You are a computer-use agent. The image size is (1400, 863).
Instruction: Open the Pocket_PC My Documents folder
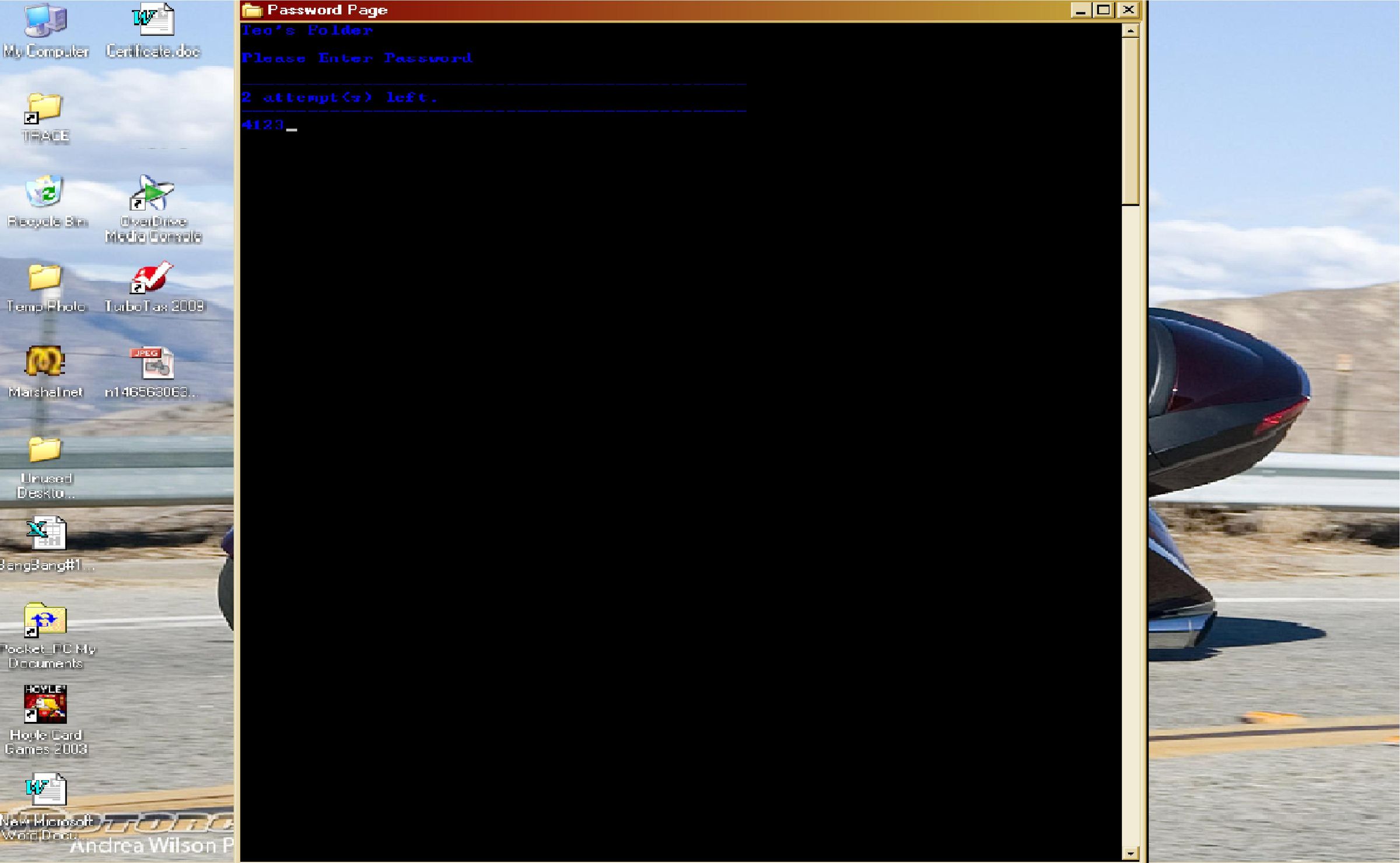click(x=45, y=621)
